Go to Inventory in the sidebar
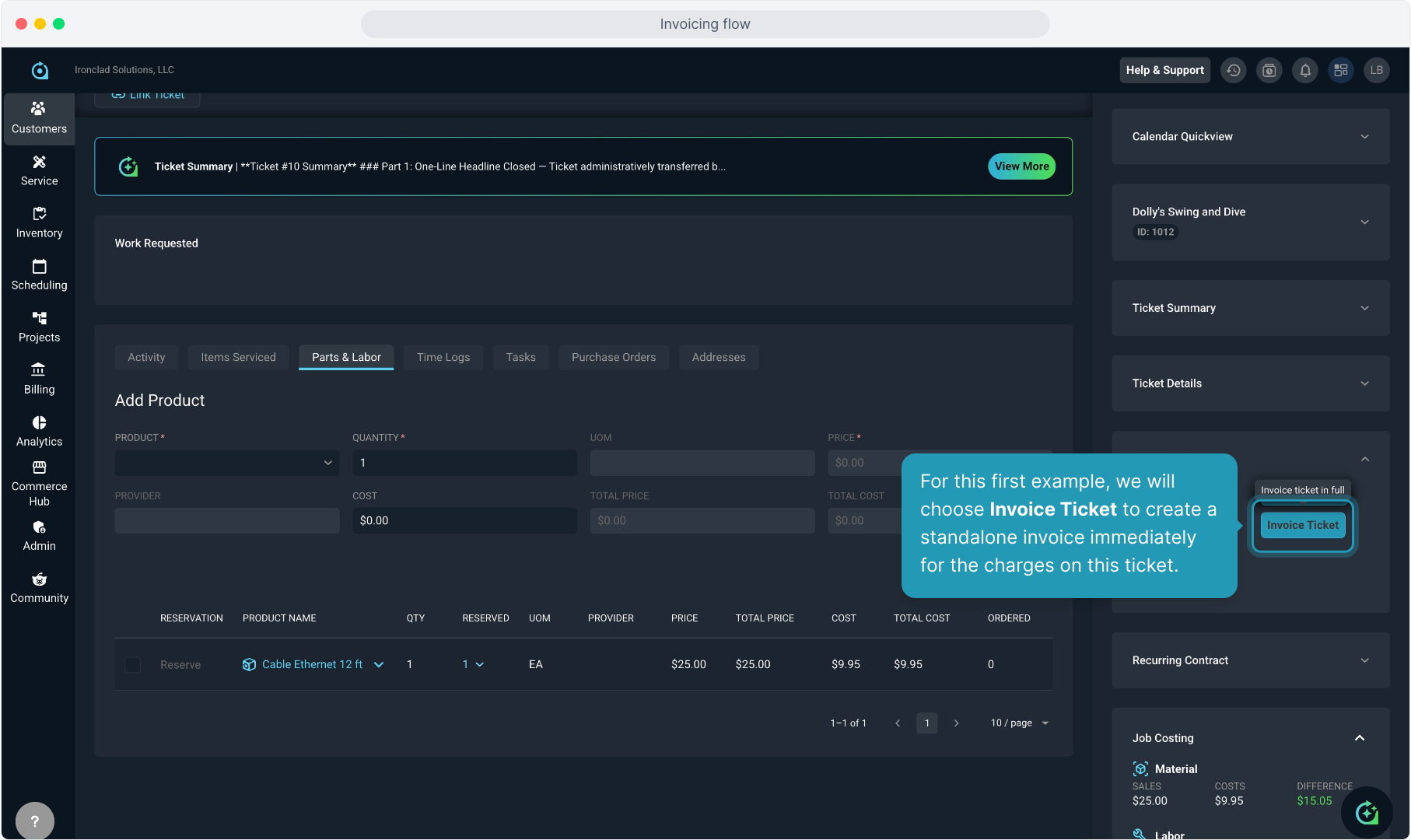Image resolution: width=1411 pixels, height=840 pixels. click(x=39, y=222)
